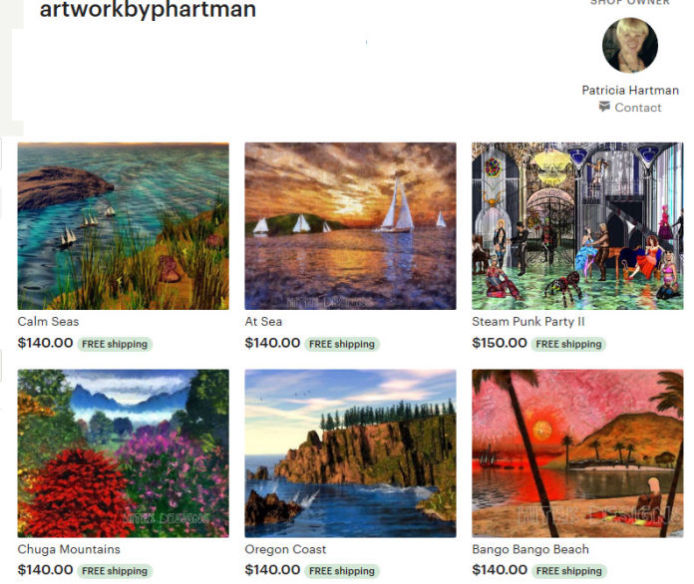Click the Bango Bango Beach title
Screen dimensions: 694x584
coord(530,549)
